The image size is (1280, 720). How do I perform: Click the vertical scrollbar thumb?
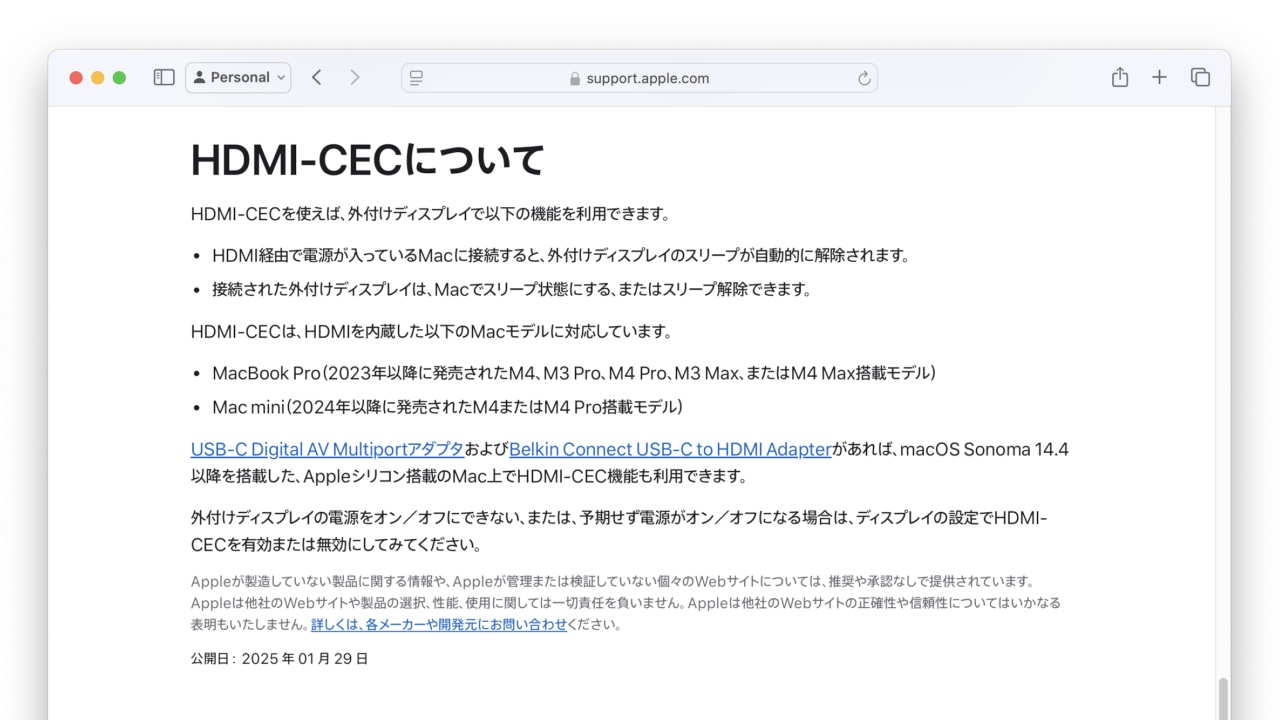(1222, 699)
